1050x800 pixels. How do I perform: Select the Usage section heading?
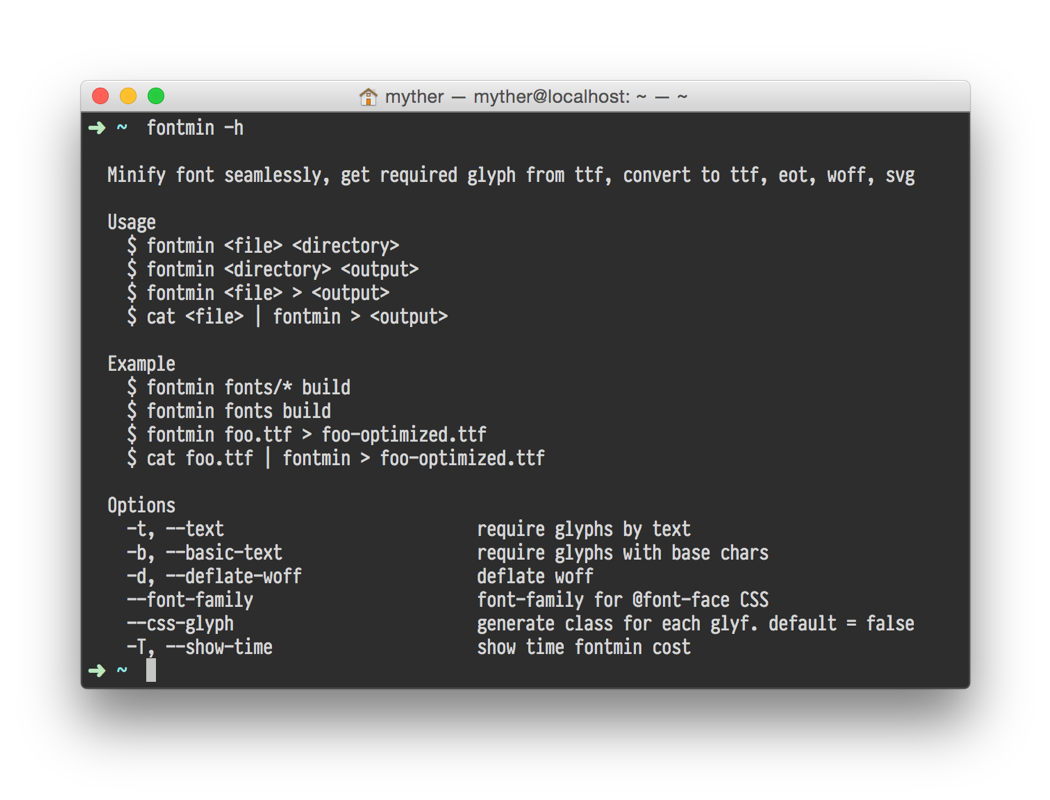130,222
